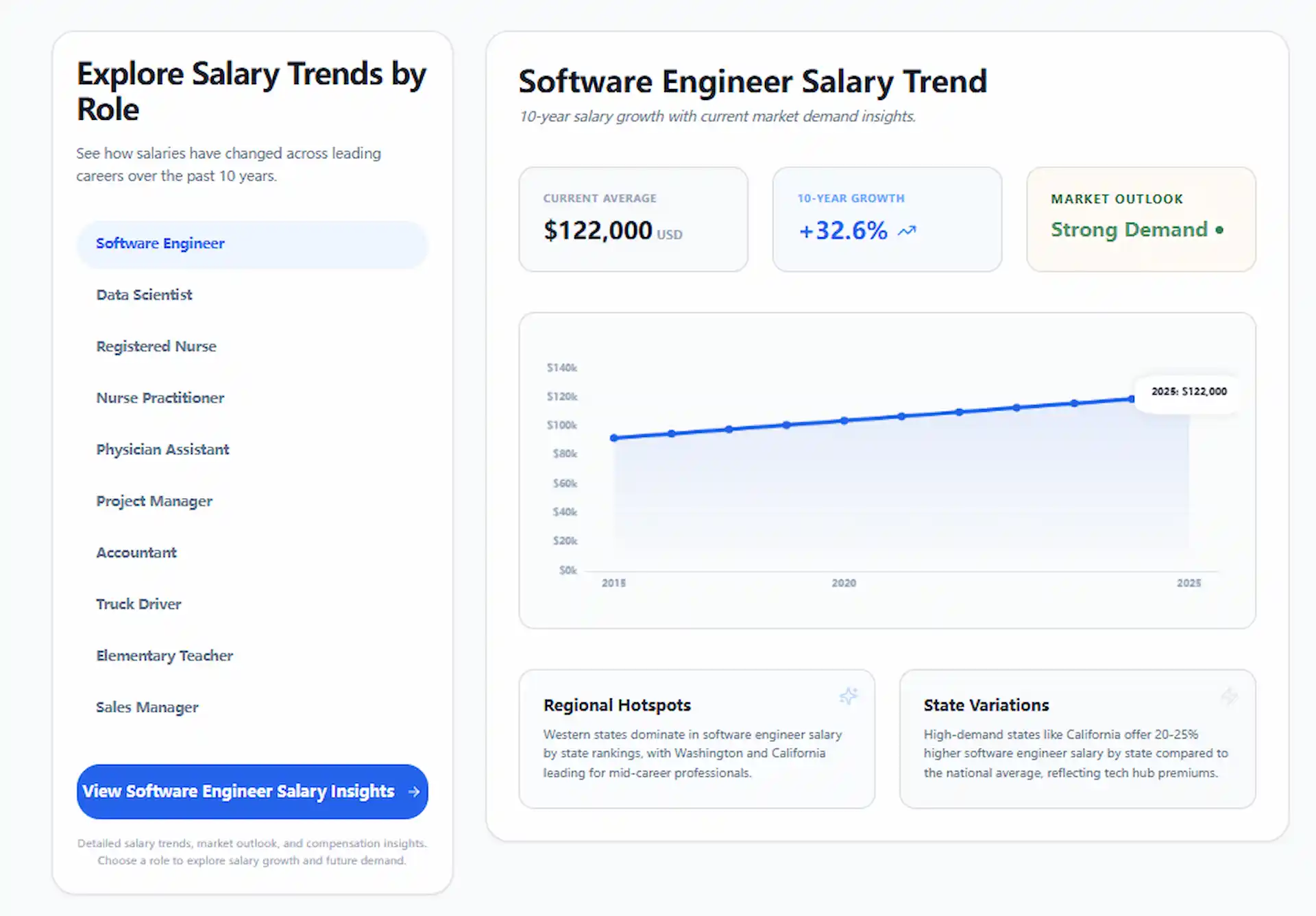1316x916 pixels.
Task: Click the CURRENT AVERAGE label
Action: 600,199
